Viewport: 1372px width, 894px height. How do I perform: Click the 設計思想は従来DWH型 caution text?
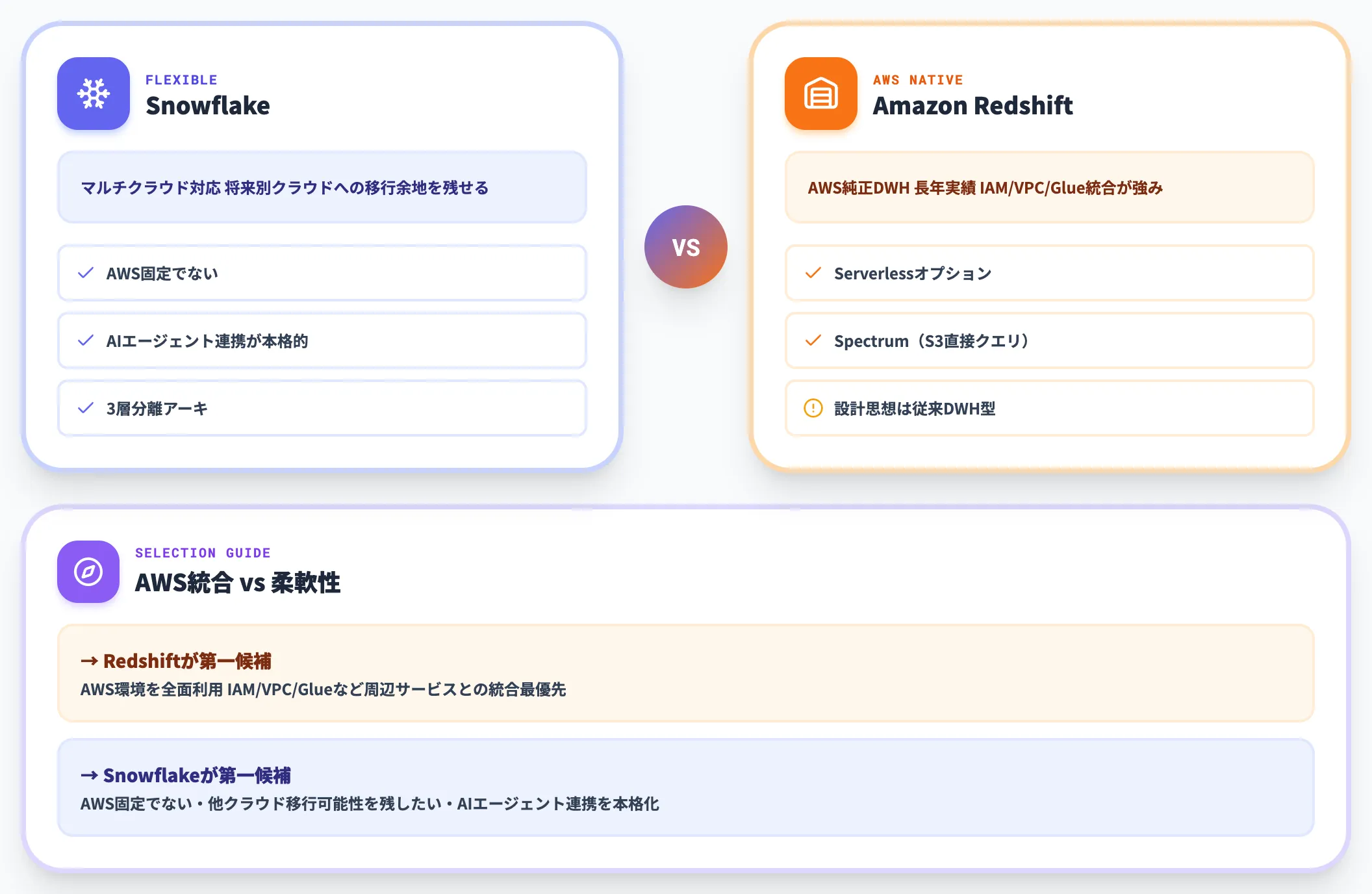[915, 409]
